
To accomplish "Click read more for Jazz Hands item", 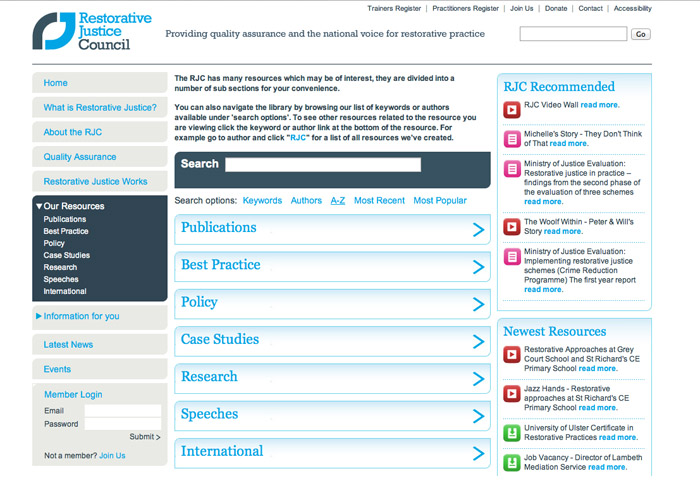I will (x=598, y=408).
